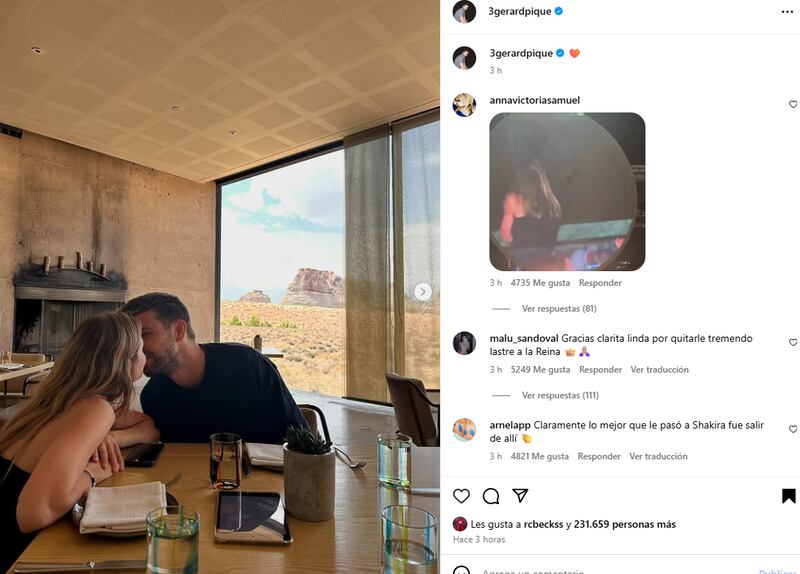The height and width of the screenshot is (574, 800).
Task: Expand Ver respuestas (111) replies
Action: pos(560,395)
